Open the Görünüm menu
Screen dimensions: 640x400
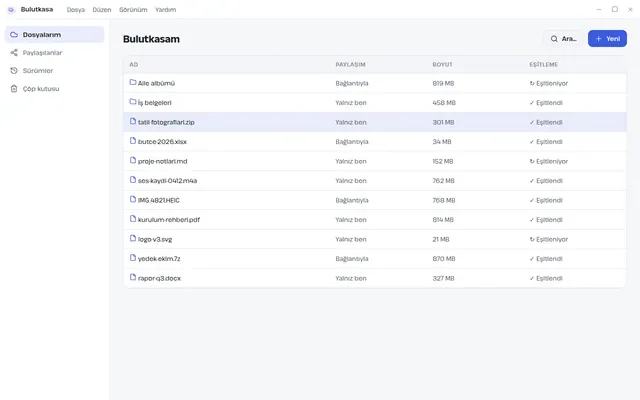tap(133, 10)
